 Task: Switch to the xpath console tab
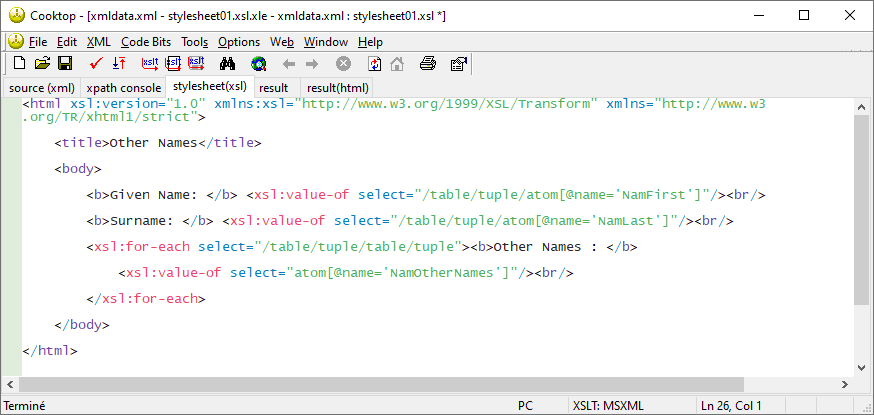[124, 88]
